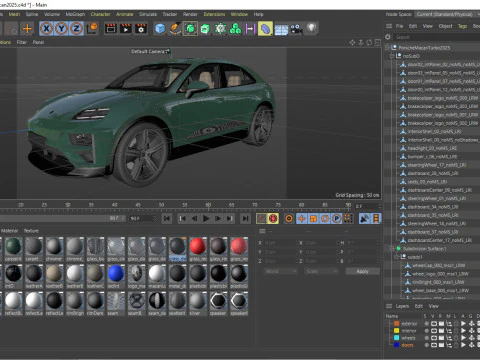This screenshot has height=360, width=480.
Task: Click the viewport maximize icon
Action: coord(378,42)
